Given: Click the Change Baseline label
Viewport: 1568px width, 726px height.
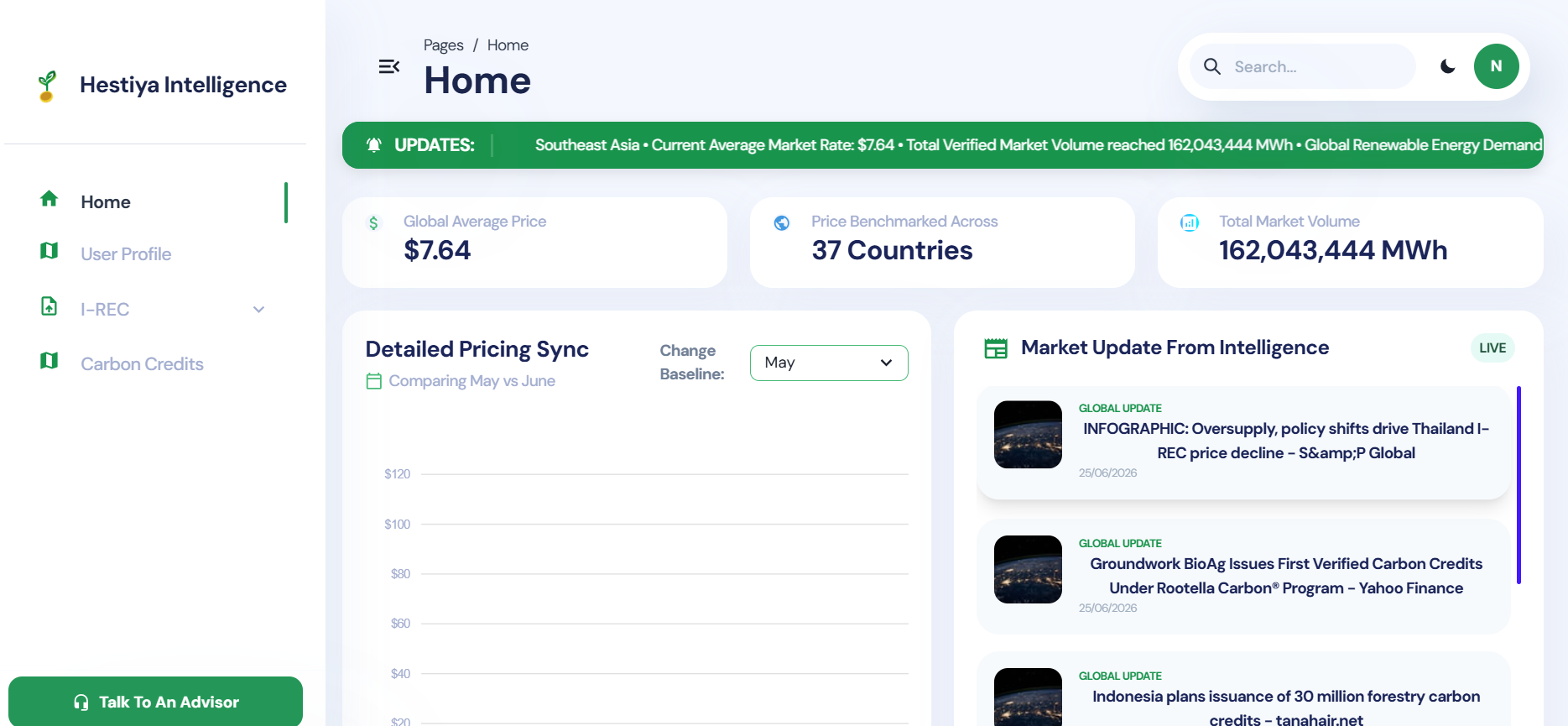Looking at the screenshot, I should pos(692,363).
